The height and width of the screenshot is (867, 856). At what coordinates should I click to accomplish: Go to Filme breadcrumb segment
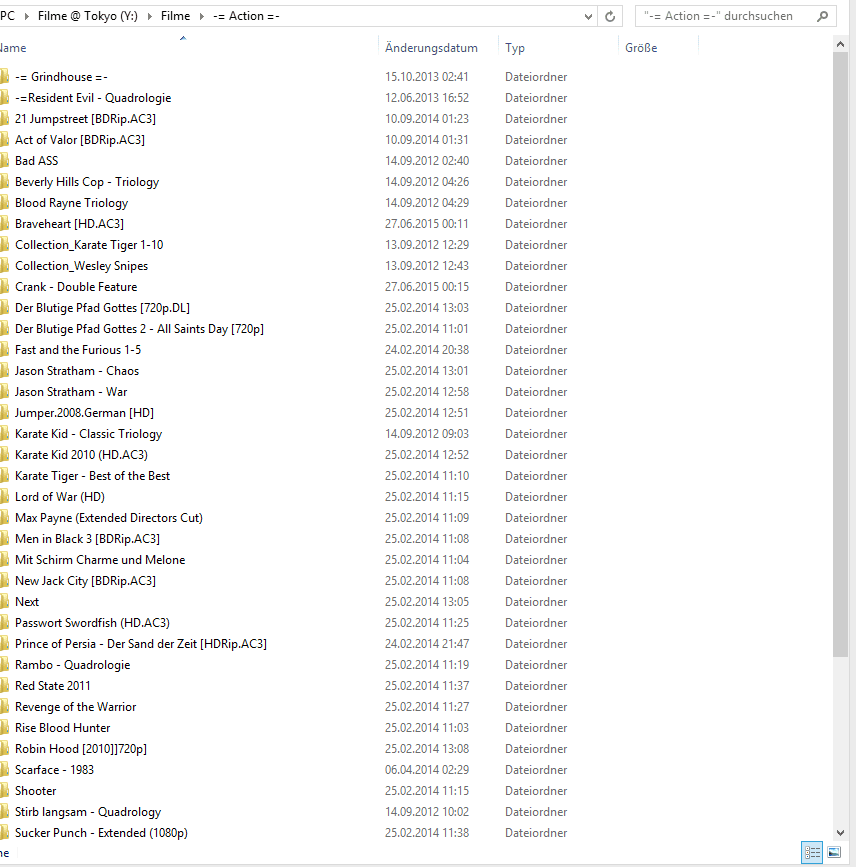[x=175, y=16]
